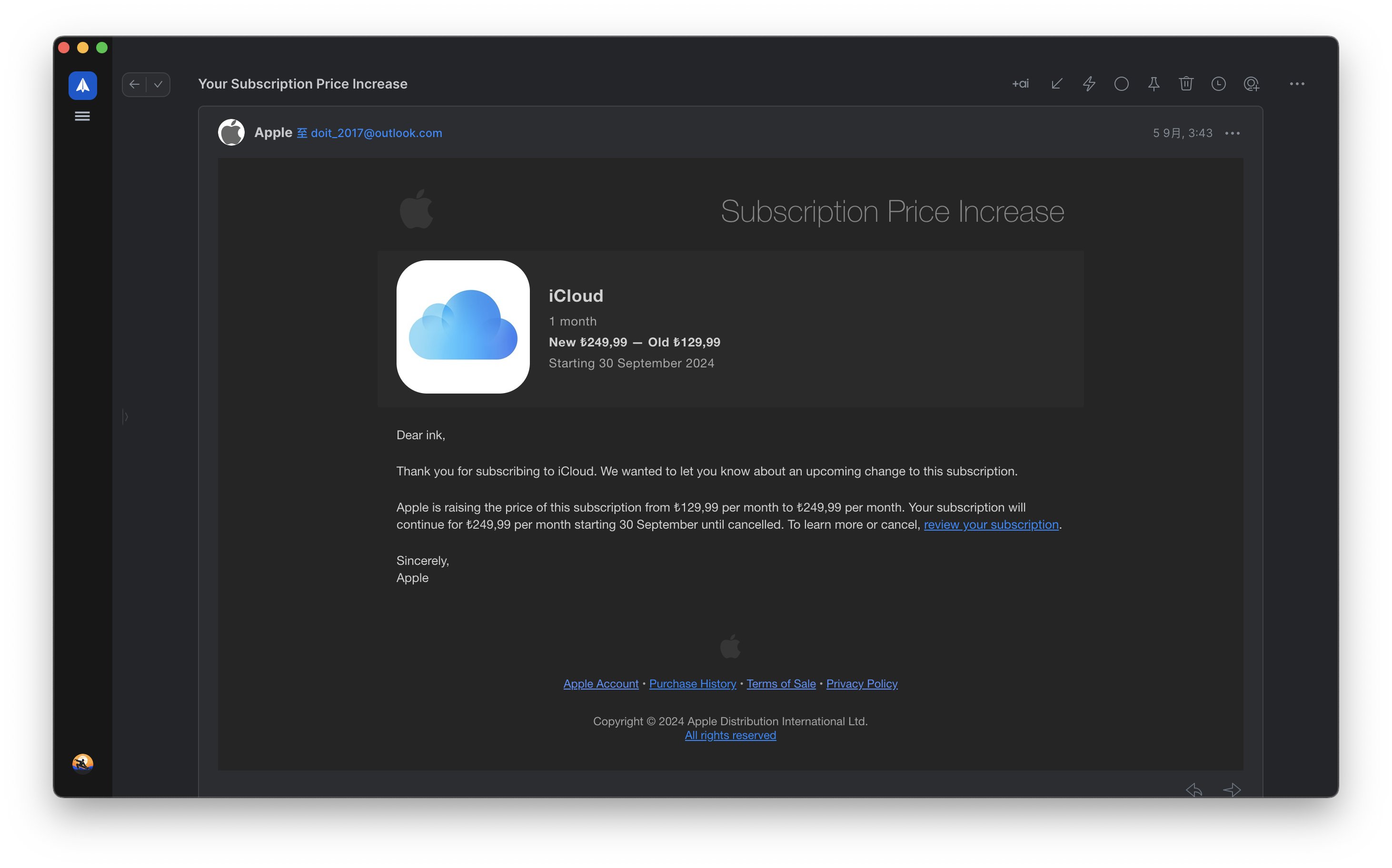Click the All rights reserved link
This screenshot has height=868, width=1392.
(730, 735)
